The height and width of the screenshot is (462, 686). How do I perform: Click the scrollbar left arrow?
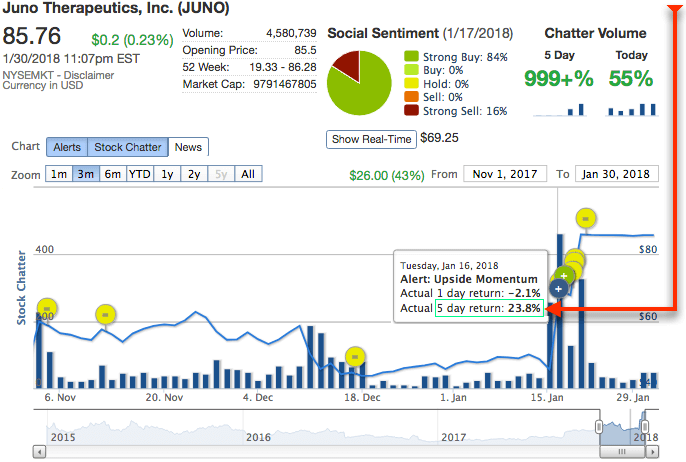[x=39, y=452]
